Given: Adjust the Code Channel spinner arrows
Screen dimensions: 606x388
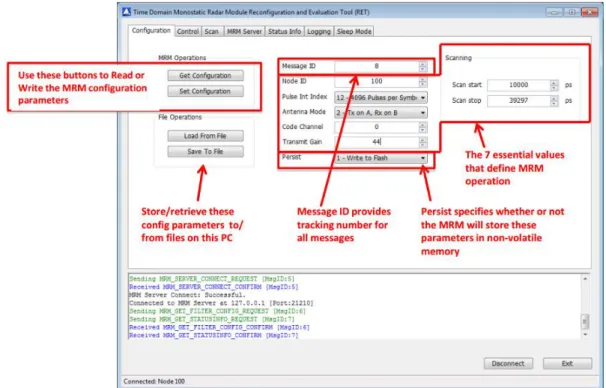Looking at the screenshot, I should pos(423,127).
